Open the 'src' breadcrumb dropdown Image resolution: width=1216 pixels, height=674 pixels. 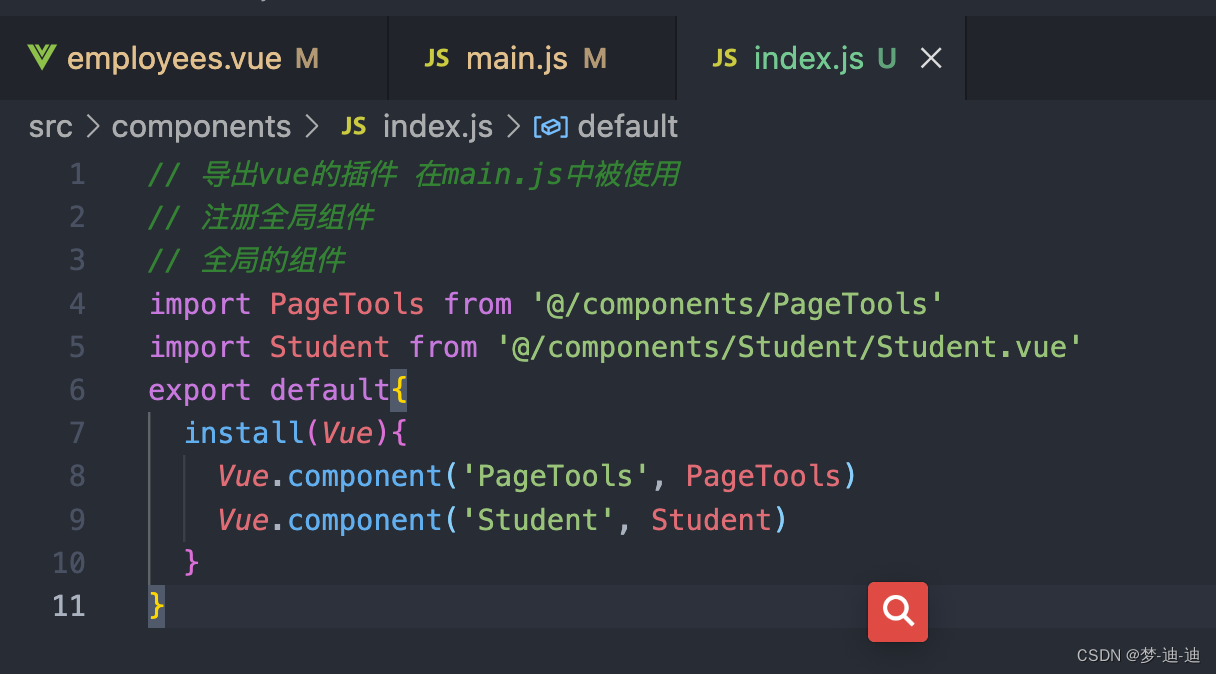click(x=50, y=126)
